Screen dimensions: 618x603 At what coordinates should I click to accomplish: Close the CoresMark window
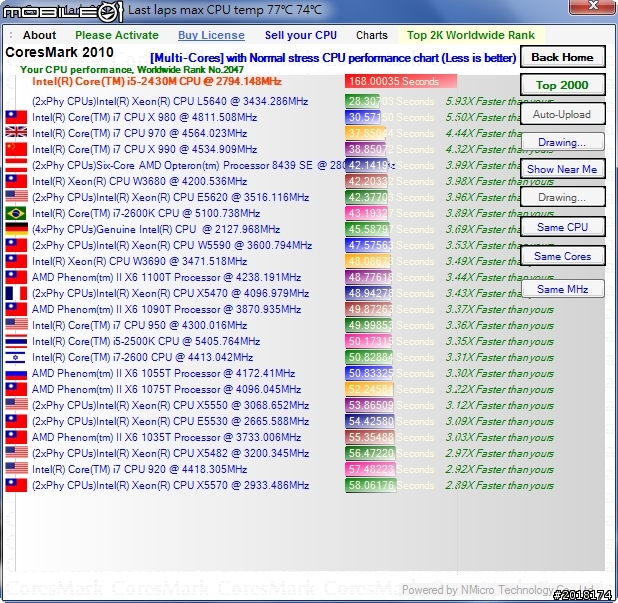point(593,6)
